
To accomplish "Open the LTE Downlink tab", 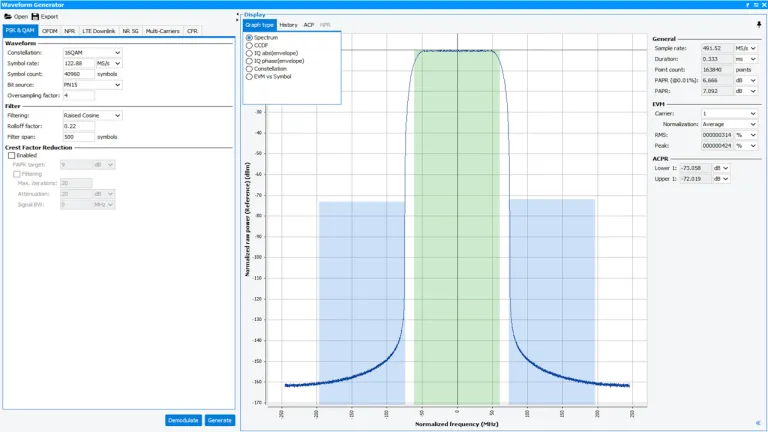I will coord(98,31).
